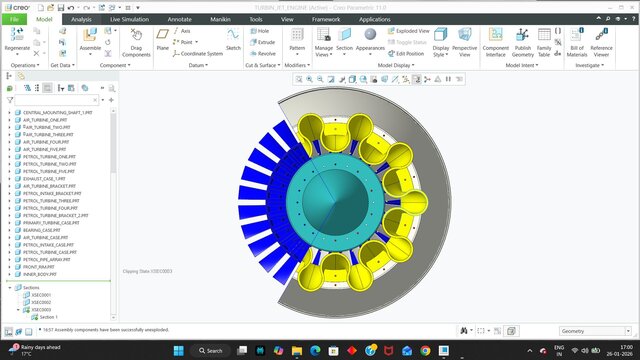Expand Cut & Surface group dropdown
640x360 pixels.
click(263, 65)
